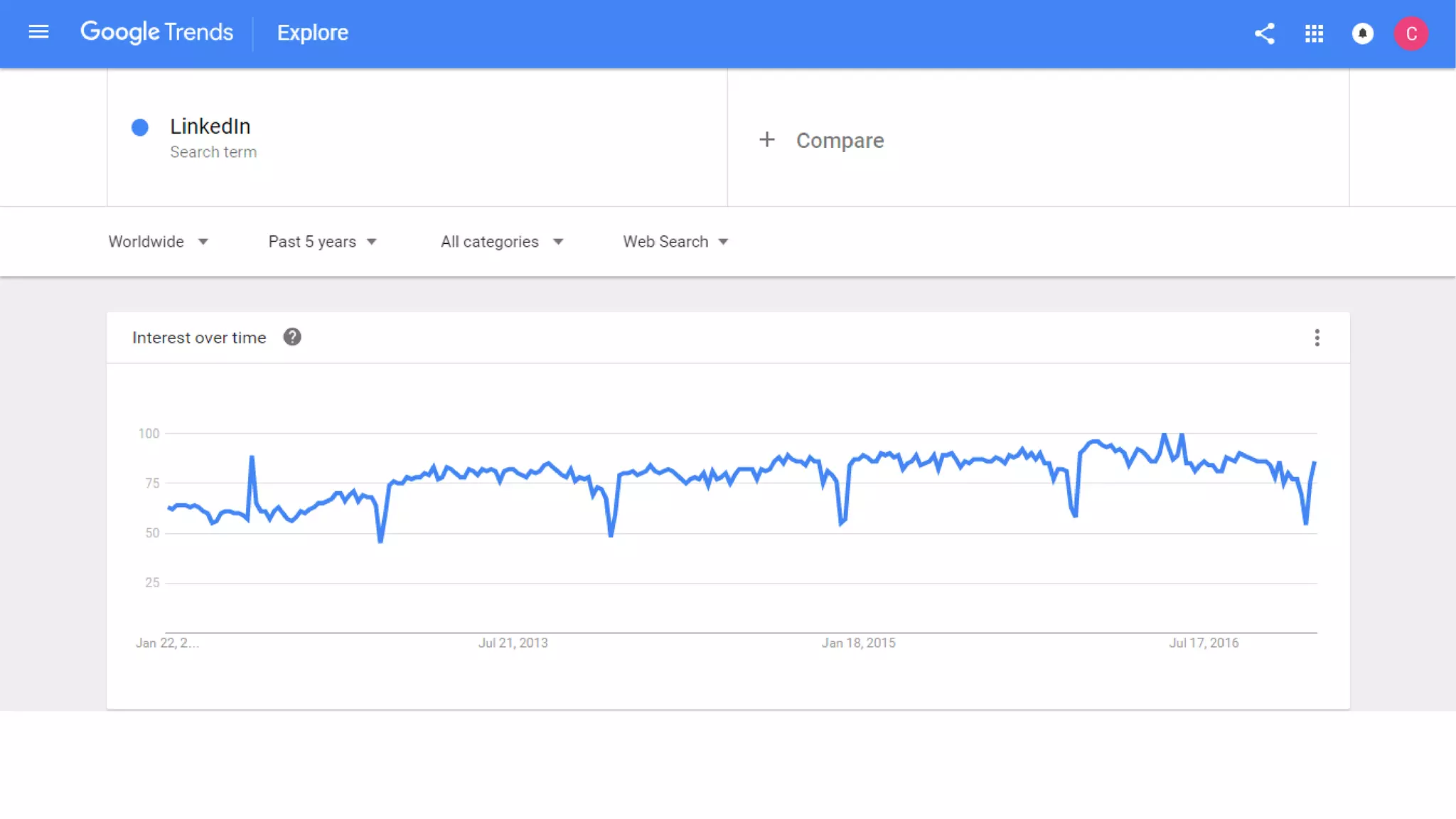Image resolution: width=1456 pixels, height=819 pixels.
Task: Open help for Interest over time
Action: 292,337
